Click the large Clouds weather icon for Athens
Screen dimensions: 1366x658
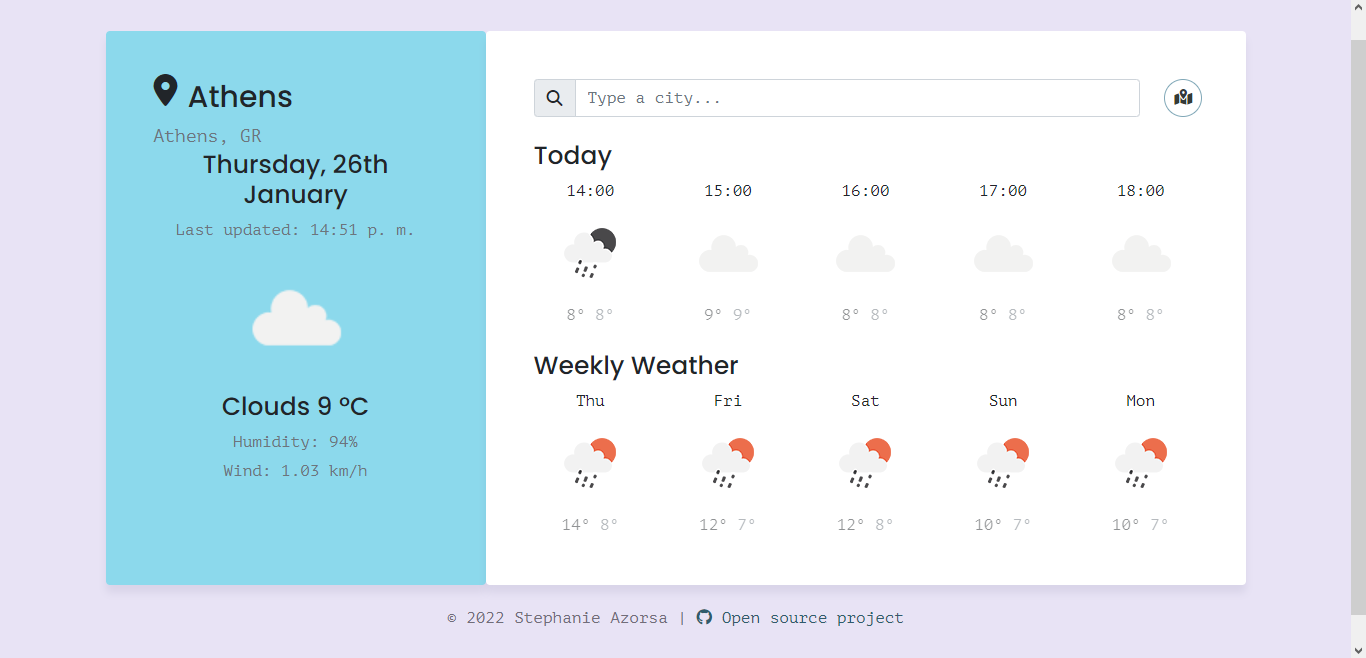296,316
